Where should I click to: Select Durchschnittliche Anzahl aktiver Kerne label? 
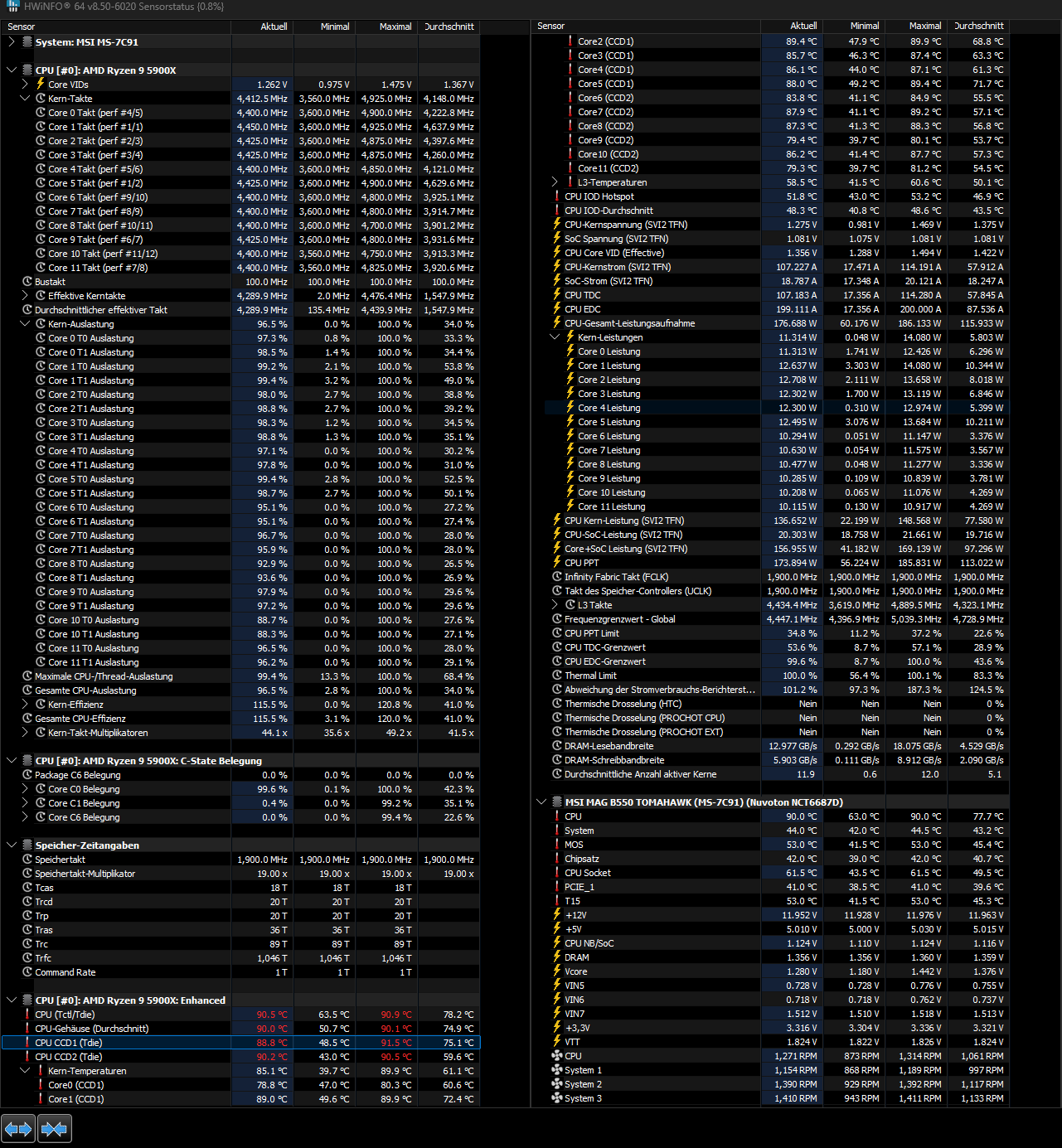pyautogui.click(x=641, y=774)
